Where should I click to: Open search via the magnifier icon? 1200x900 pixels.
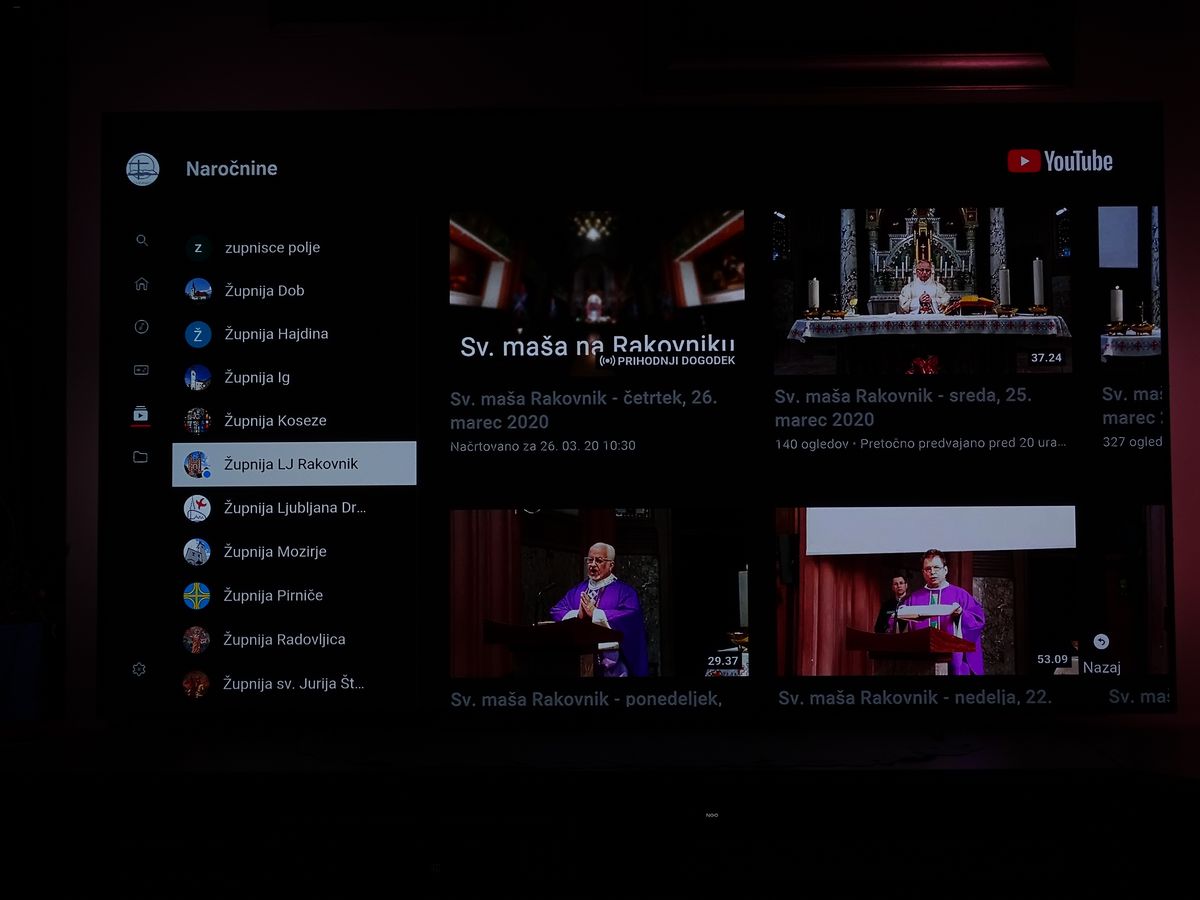click(142, 240)
